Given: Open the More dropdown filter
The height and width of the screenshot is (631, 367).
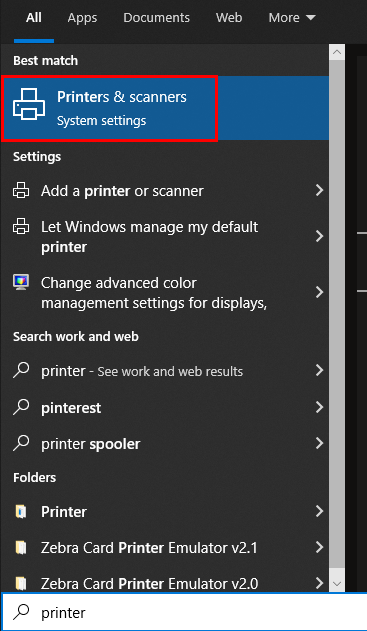Looking at the screenshot, I should click(292, 18).
